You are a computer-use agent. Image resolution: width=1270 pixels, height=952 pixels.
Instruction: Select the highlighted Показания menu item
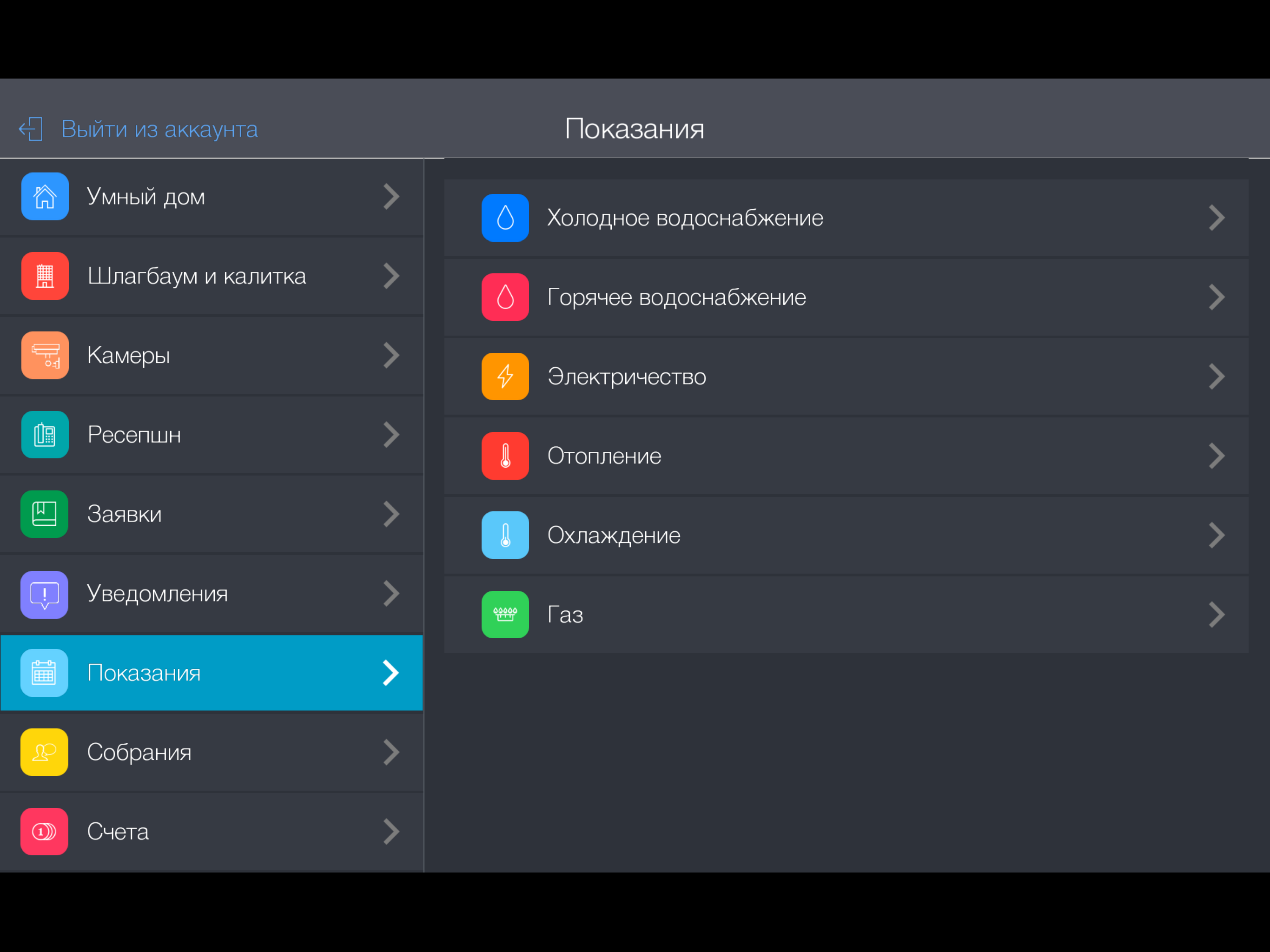point(212,673)
